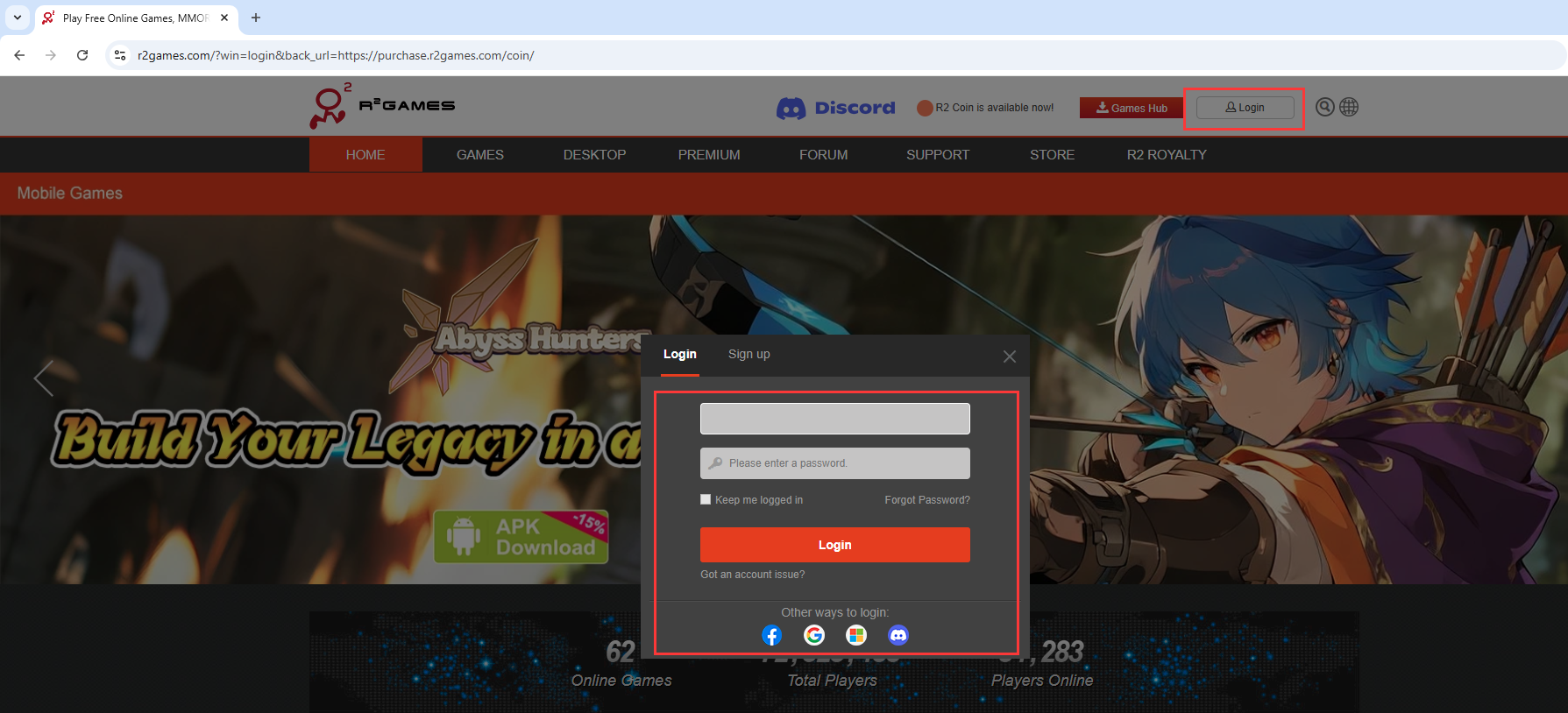
Task: Open the site search icon
Action: 1325,107
